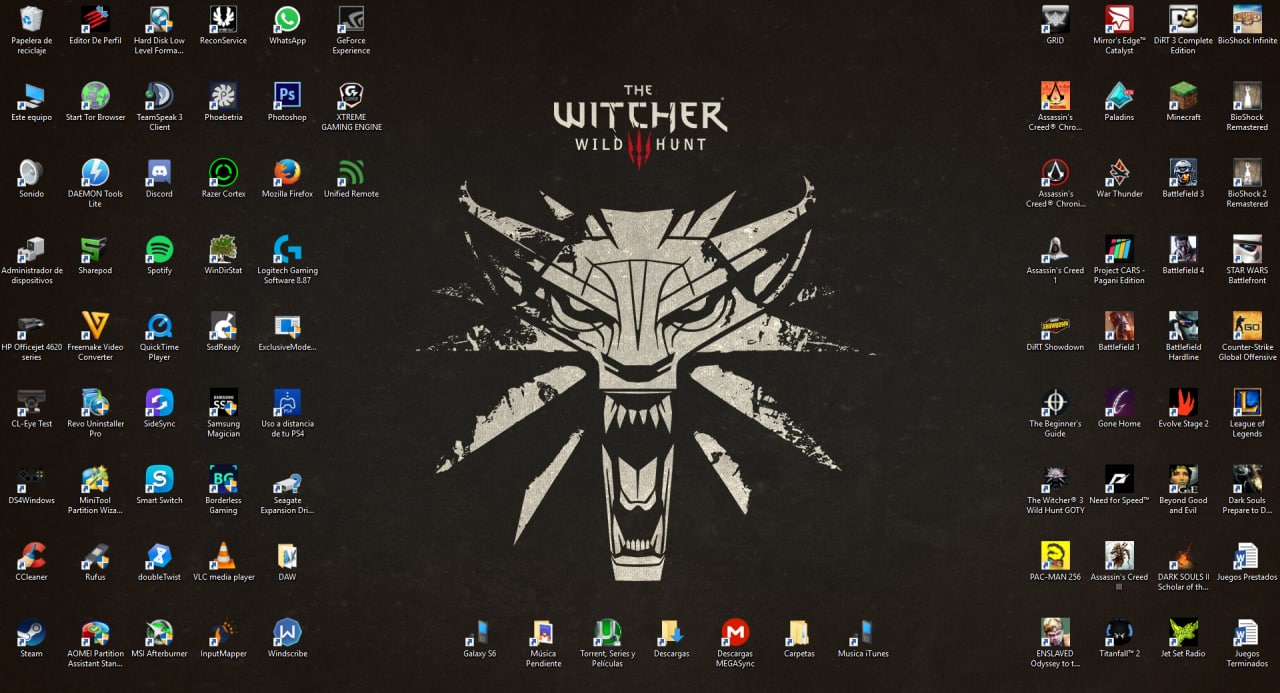Launch GeForce Experience
Viewport: 1280px width, 693px height.
[351, 19]
